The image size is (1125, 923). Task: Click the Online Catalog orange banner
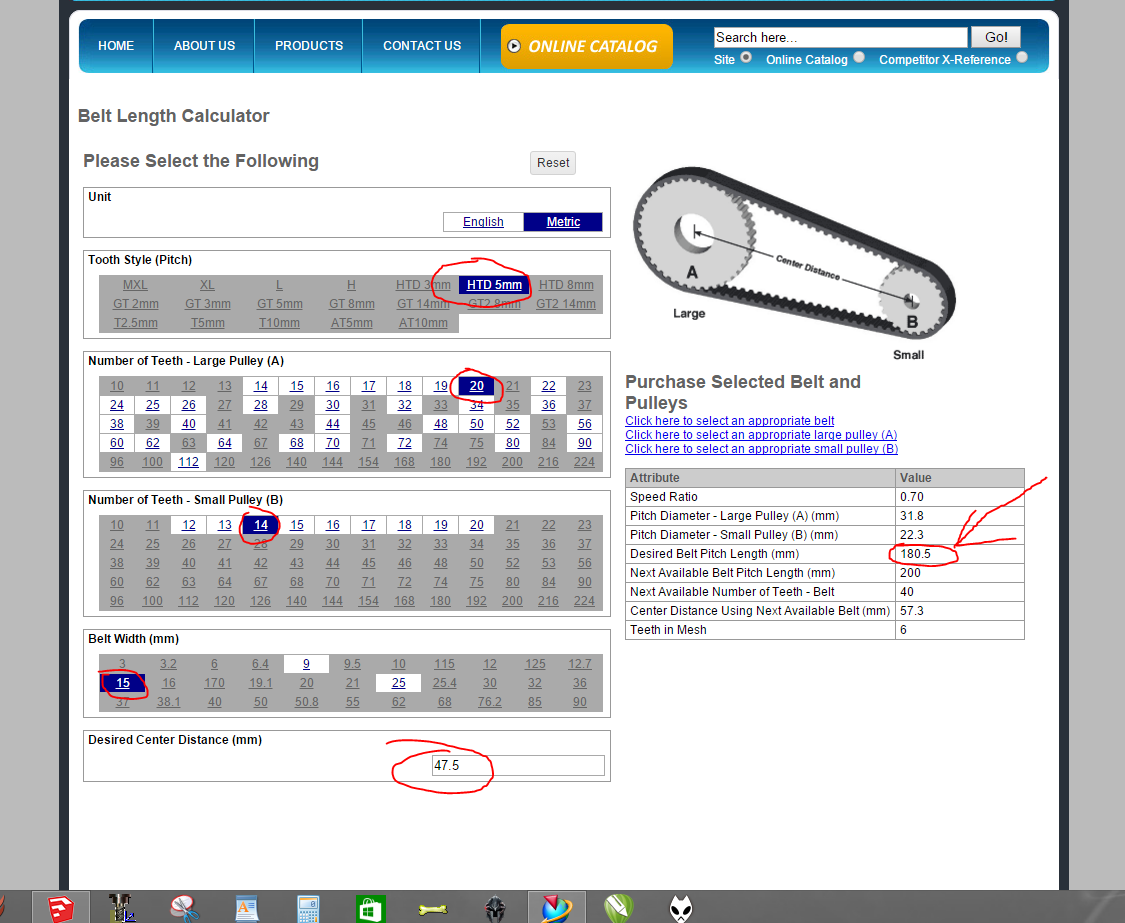coord(586,46)
